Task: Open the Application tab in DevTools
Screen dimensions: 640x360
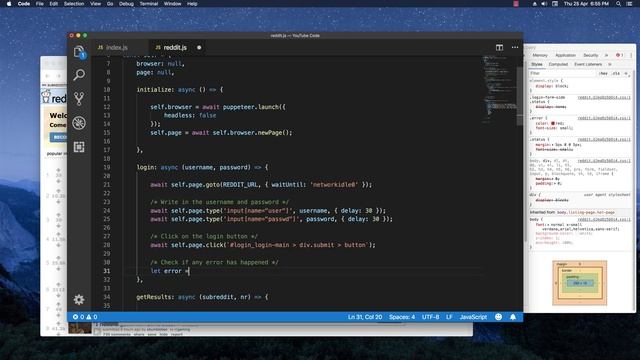Action: tap(565, 55)
